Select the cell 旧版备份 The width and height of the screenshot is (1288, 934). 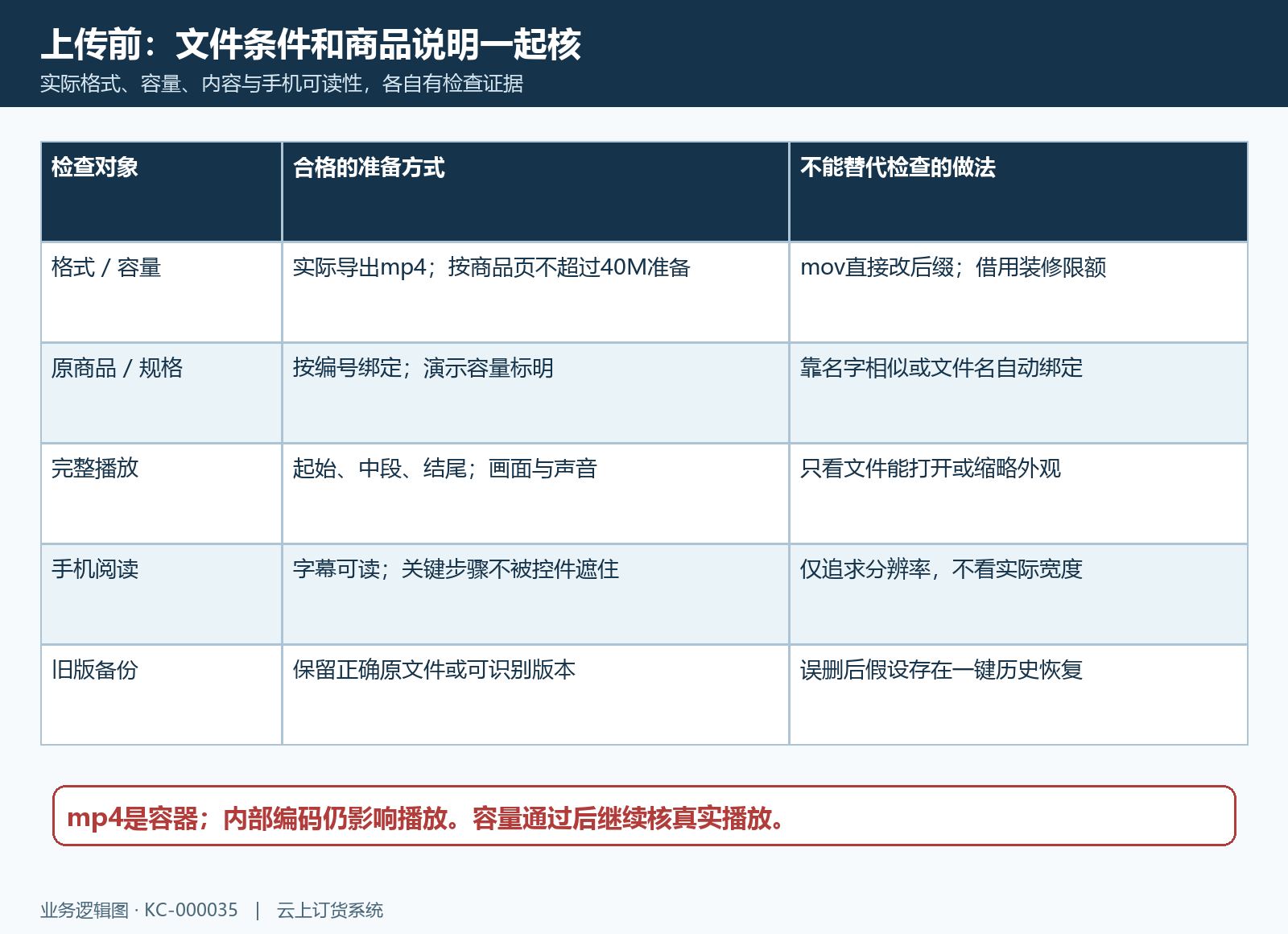161,695
